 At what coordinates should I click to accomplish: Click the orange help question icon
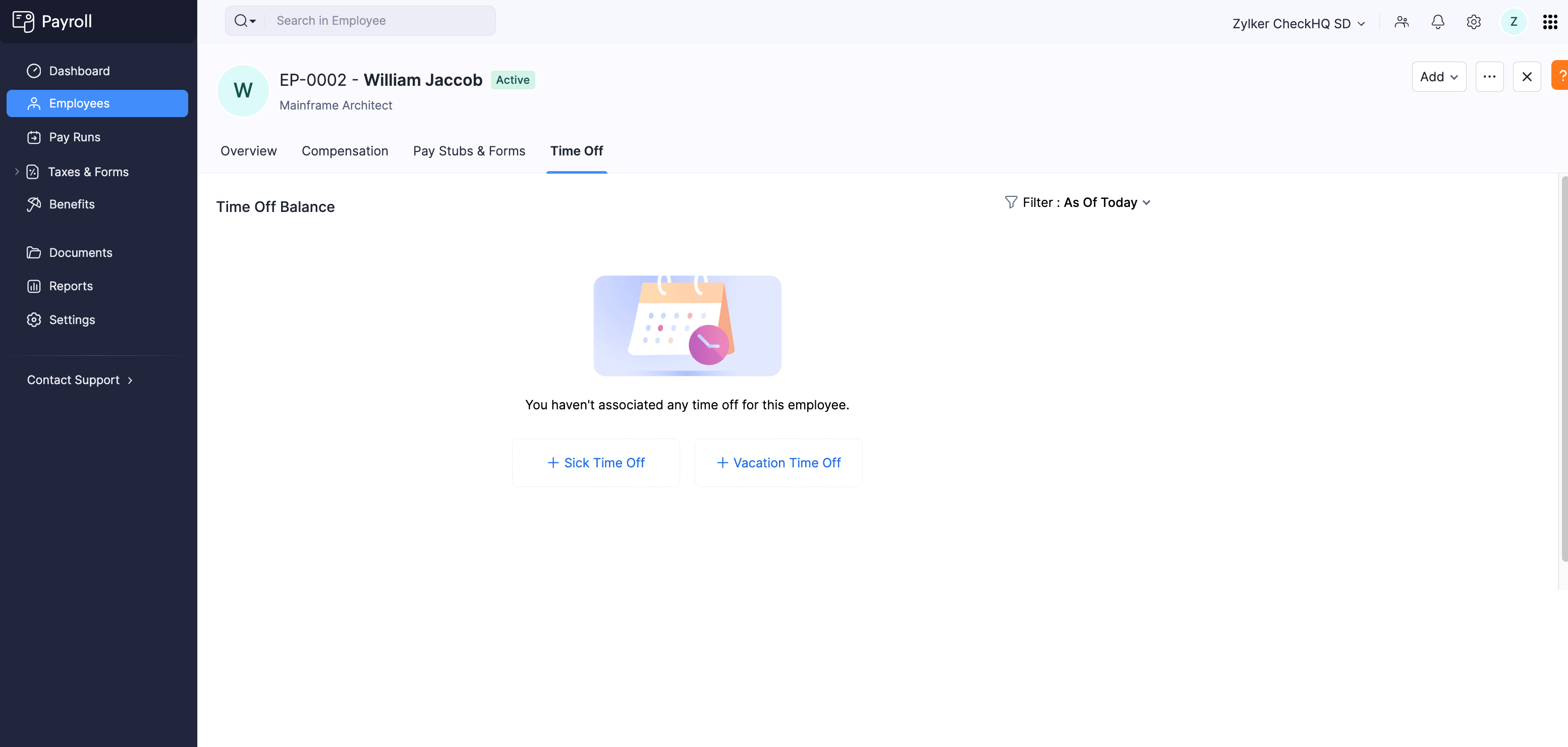(x=1560, y=76)
